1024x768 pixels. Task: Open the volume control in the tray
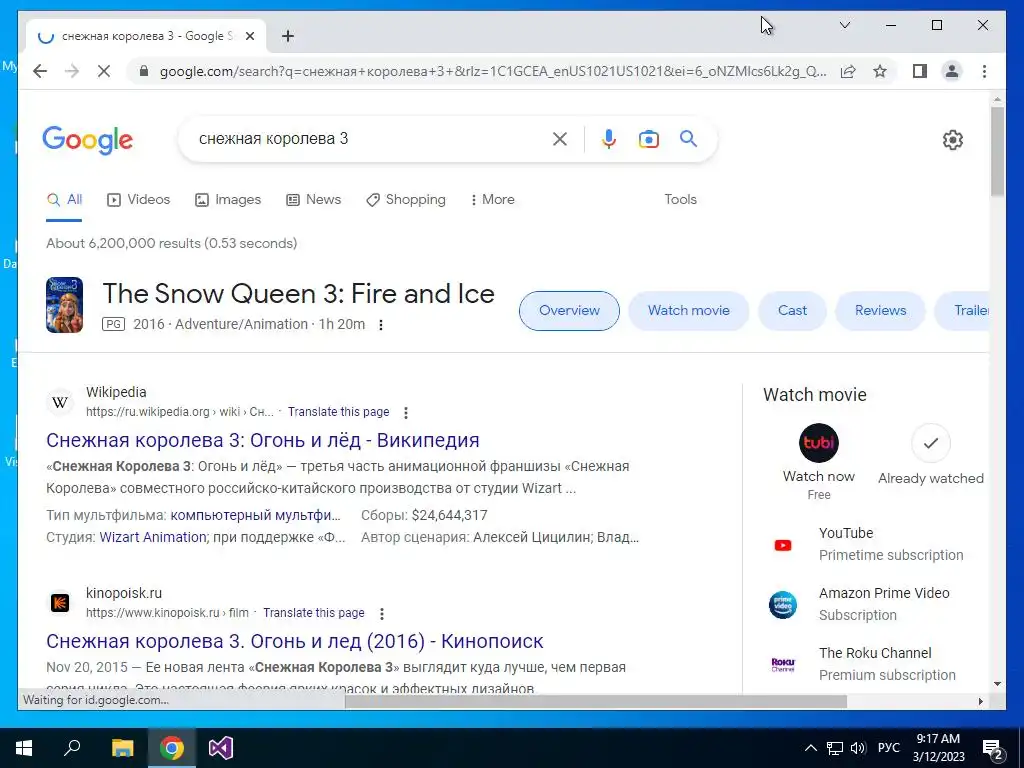pos(859,748)
